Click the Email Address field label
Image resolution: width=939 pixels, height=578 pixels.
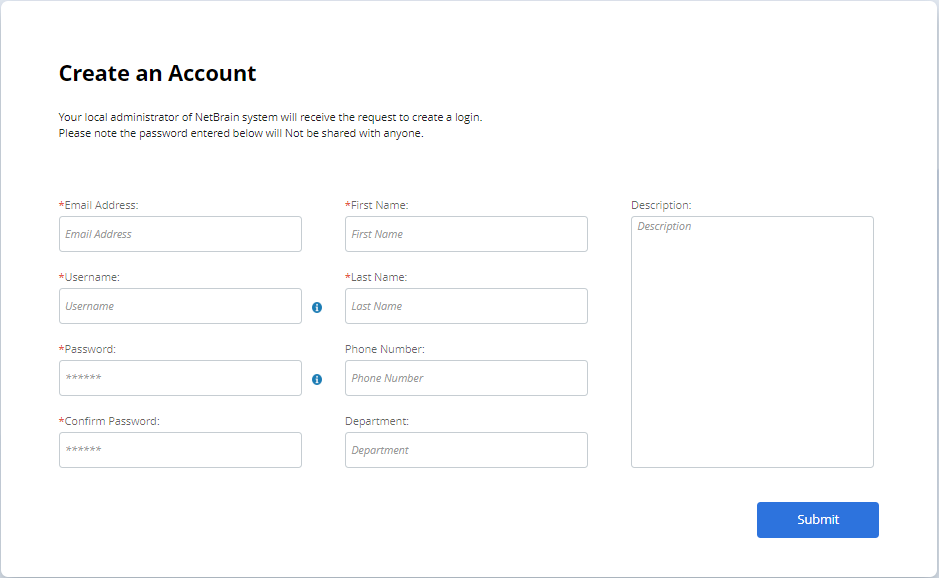click(101, 204)
